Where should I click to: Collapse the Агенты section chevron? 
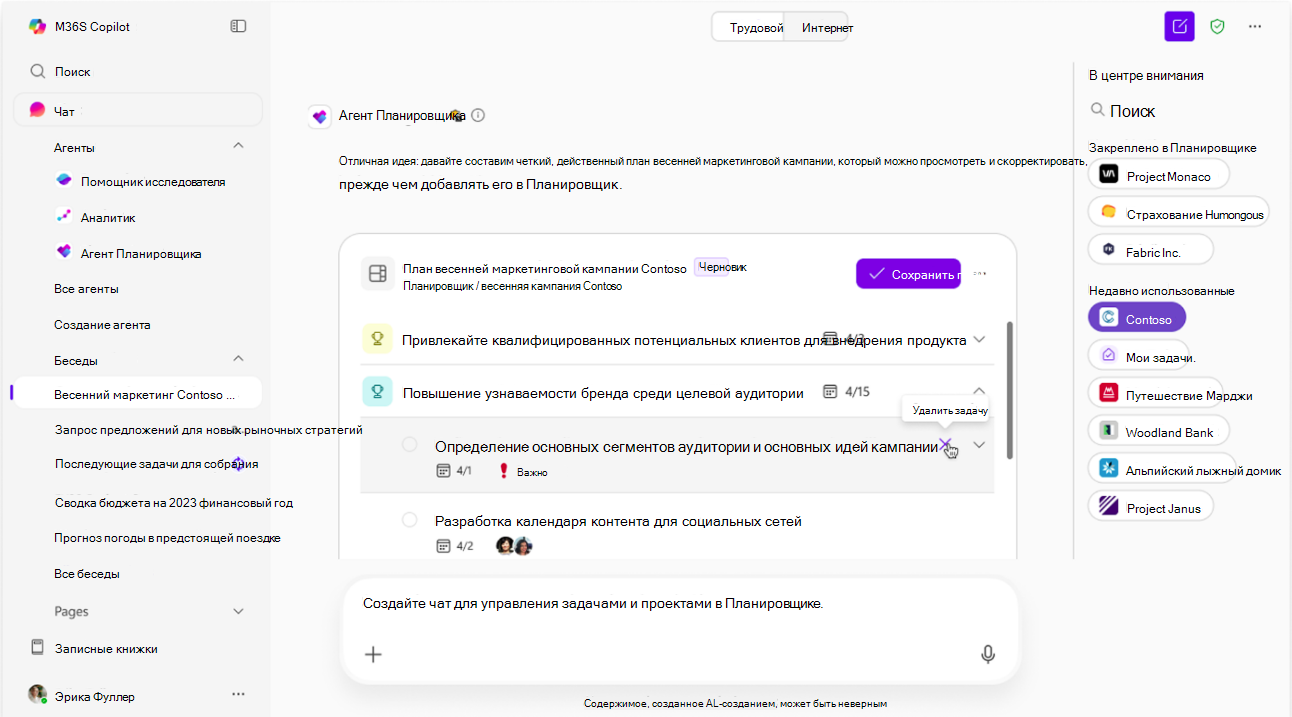238,146
